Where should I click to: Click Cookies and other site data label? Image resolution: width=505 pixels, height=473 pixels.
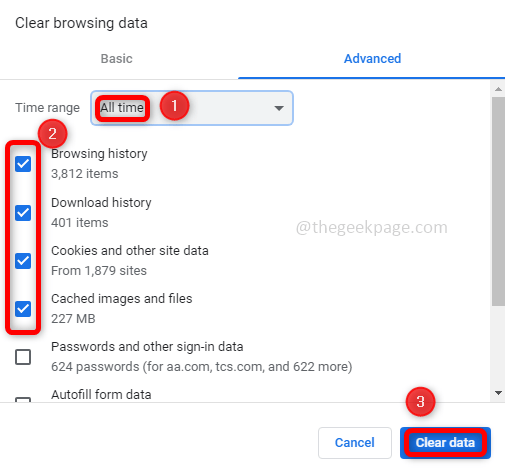[130, 251]
